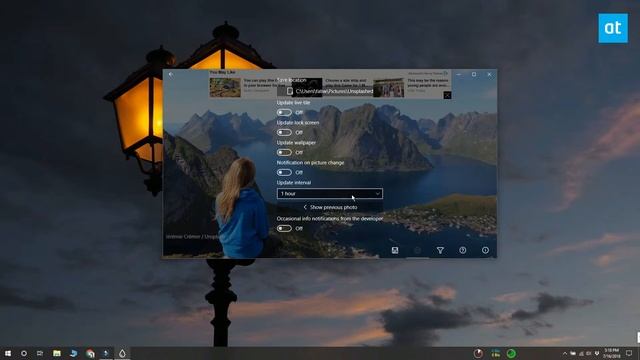Open the filter funnel icon

point(440,250)
